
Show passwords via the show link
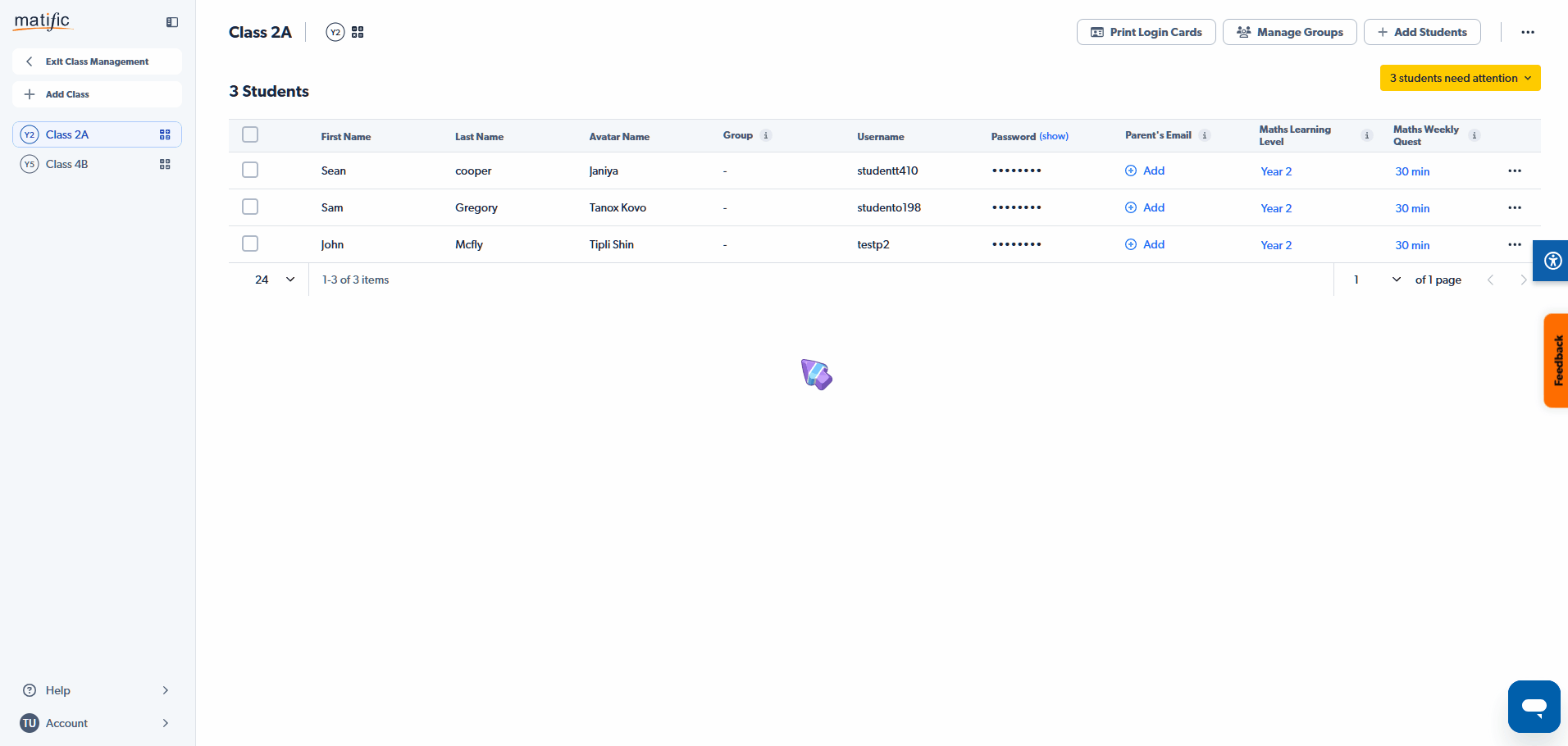coord(1054,136)
